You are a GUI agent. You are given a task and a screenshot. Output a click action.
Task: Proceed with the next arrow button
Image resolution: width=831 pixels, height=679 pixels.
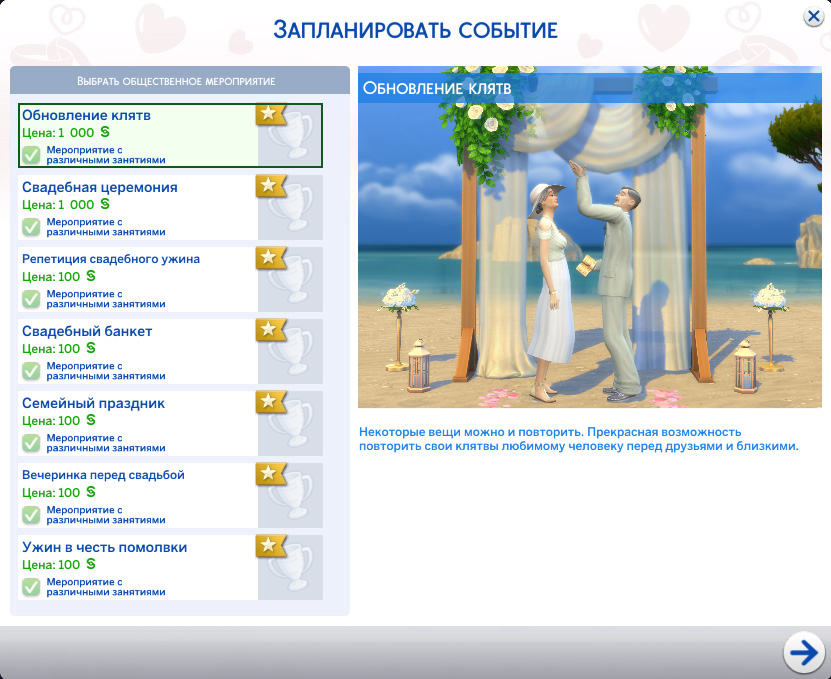point(802,652)
